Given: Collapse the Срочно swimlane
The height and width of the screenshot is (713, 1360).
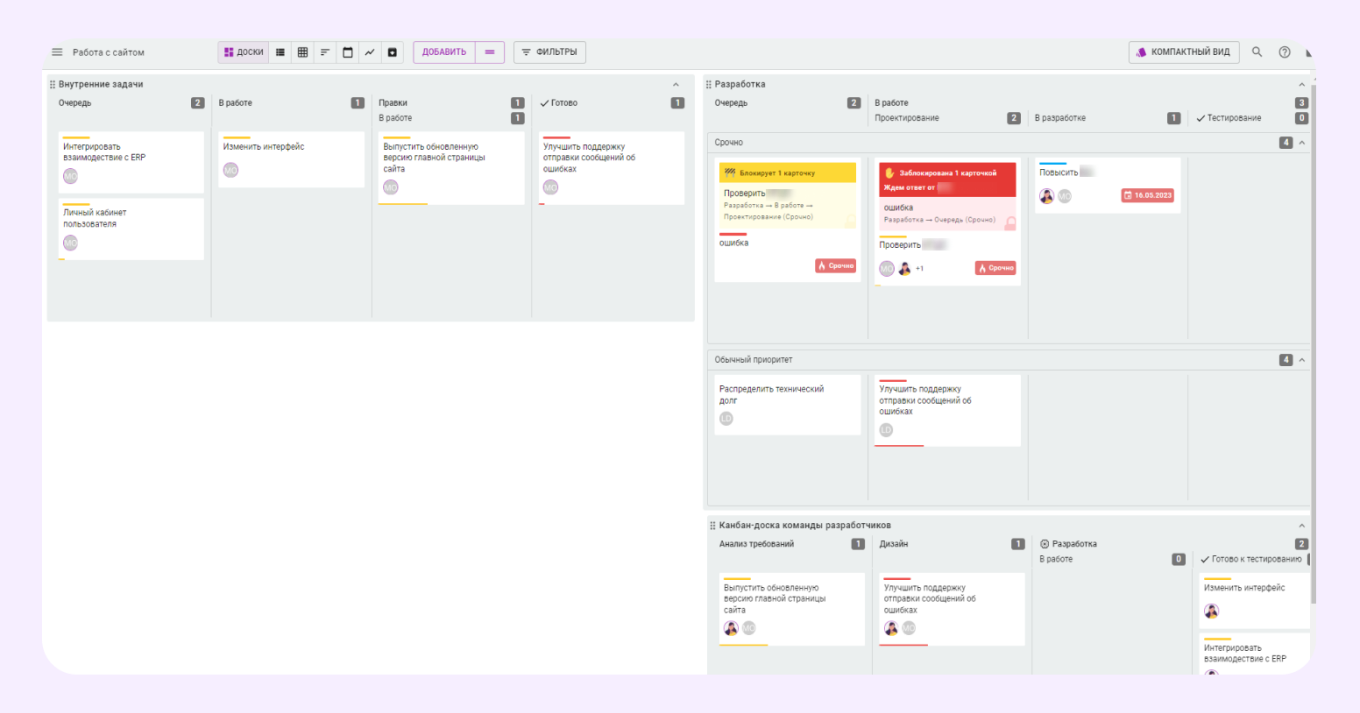Looking at the screenshot, I should click(x=1301, y=143).
